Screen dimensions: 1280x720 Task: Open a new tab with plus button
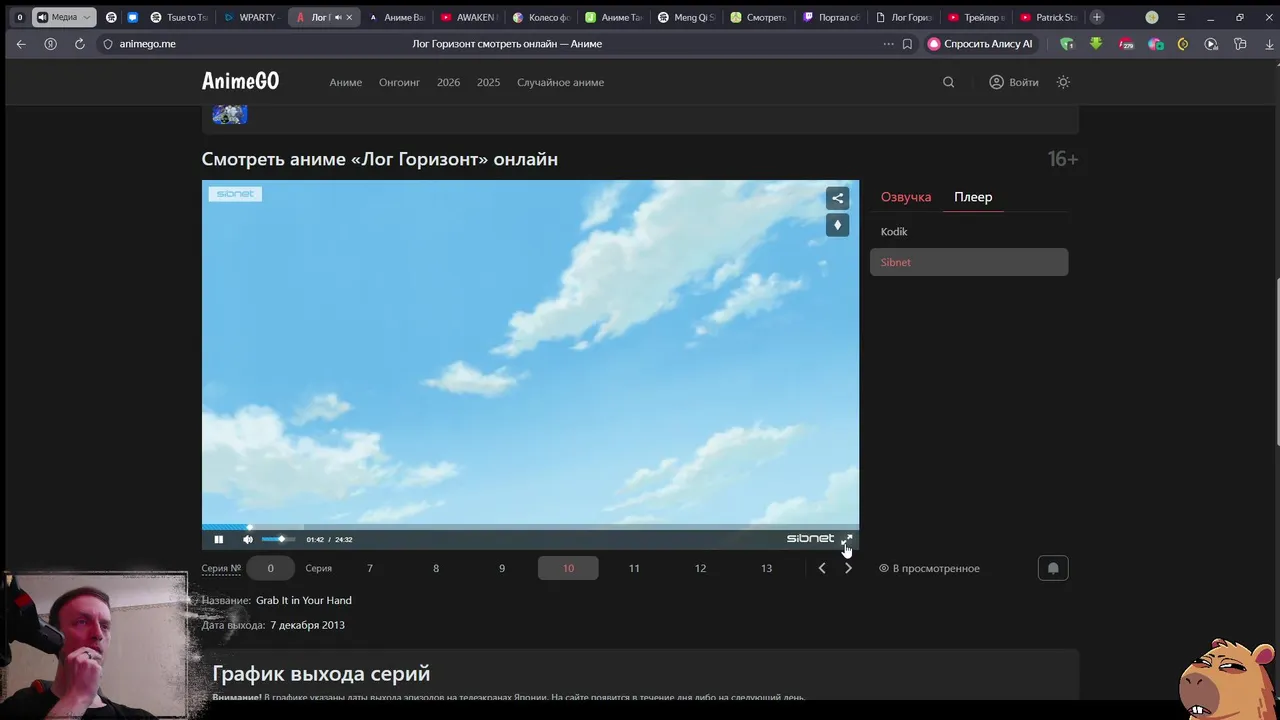point(1097,17)
